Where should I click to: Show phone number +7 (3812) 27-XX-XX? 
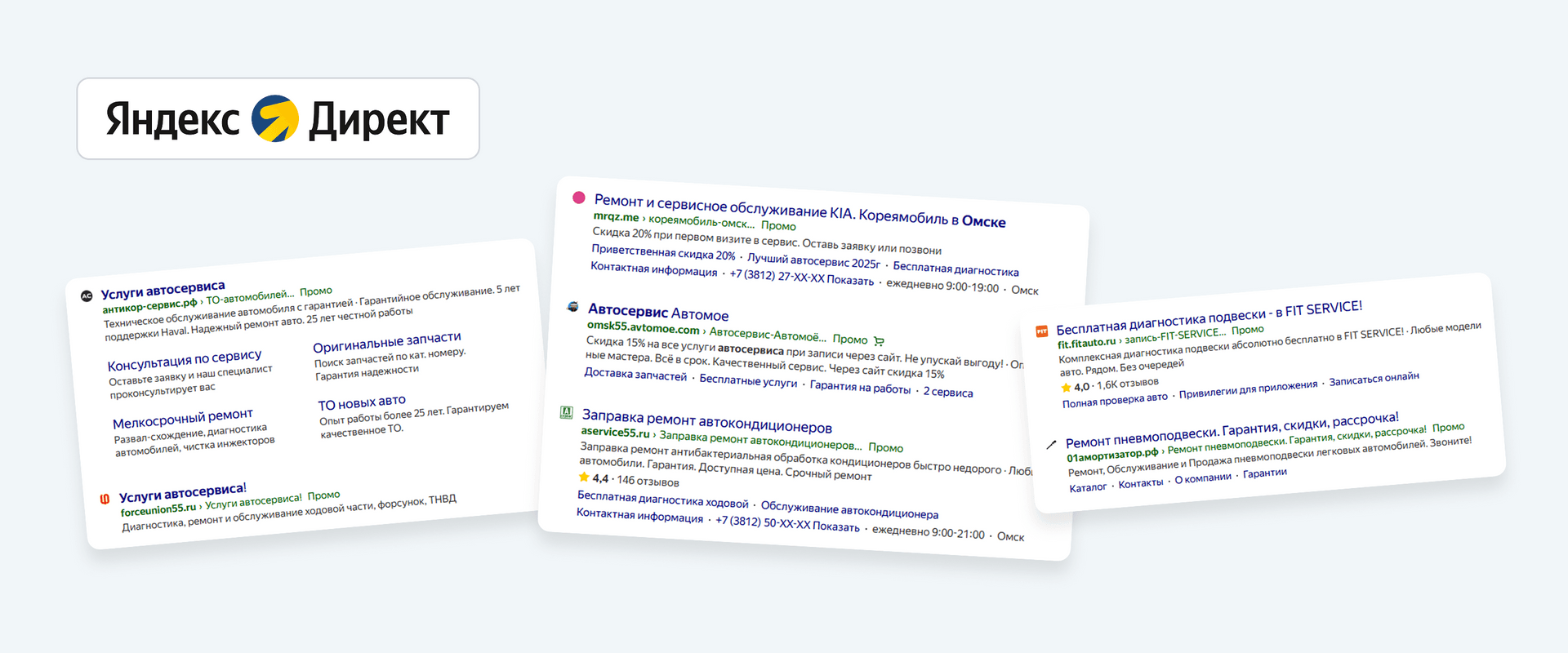tap(801, 278)
